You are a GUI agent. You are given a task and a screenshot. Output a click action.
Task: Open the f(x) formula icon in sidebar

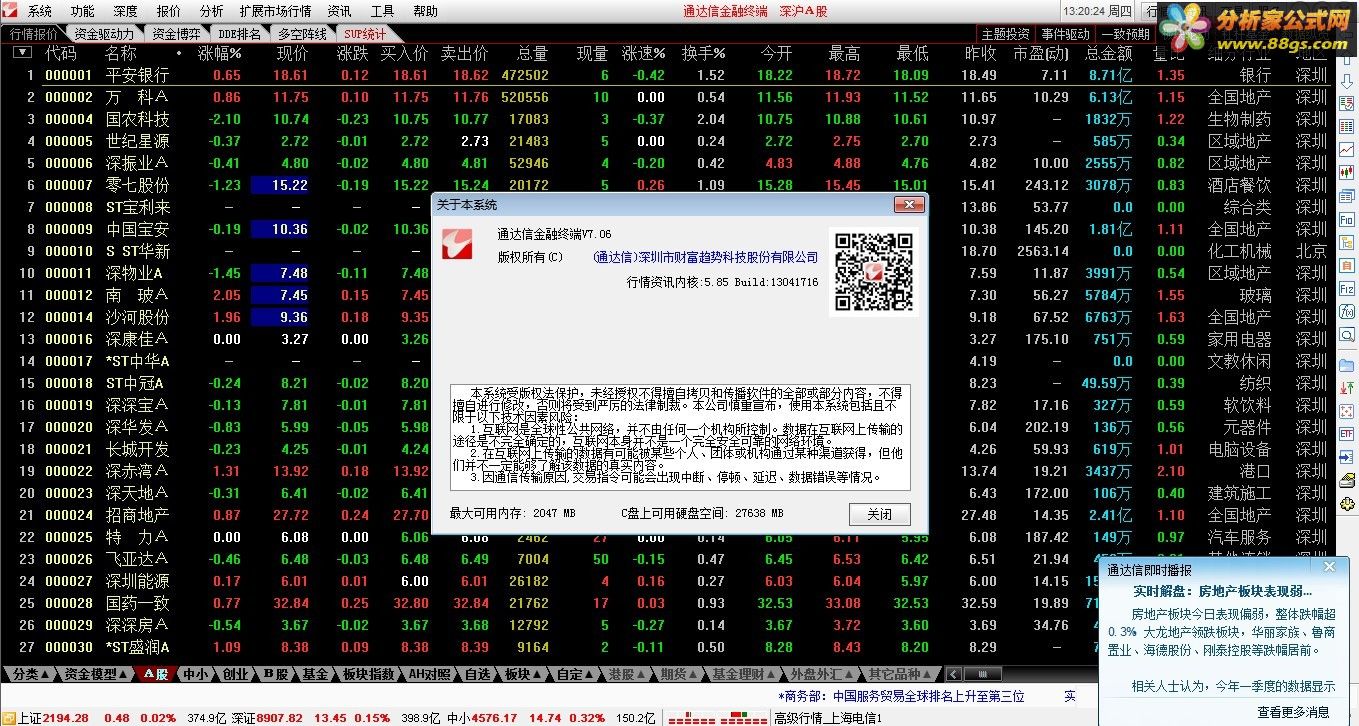point(1347,311)
